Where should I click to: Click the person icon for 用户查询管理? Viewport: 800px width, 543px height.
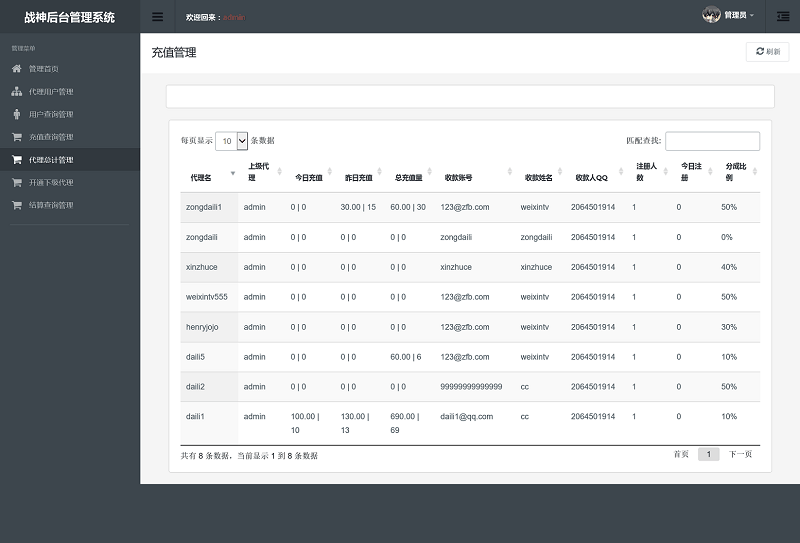[x=16, y=114]
